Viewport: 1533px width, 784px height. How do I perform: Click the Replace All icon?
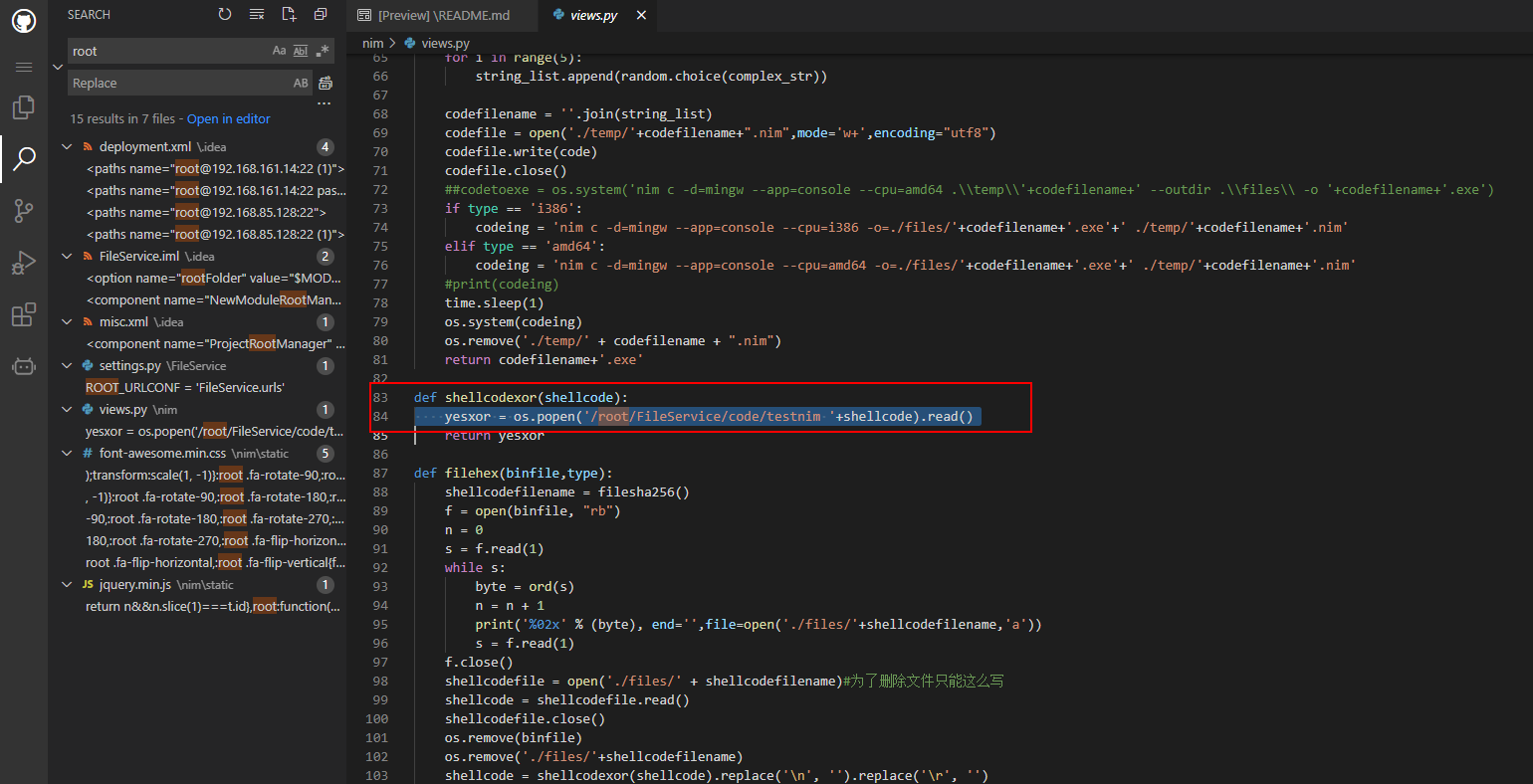pos(326,84)
